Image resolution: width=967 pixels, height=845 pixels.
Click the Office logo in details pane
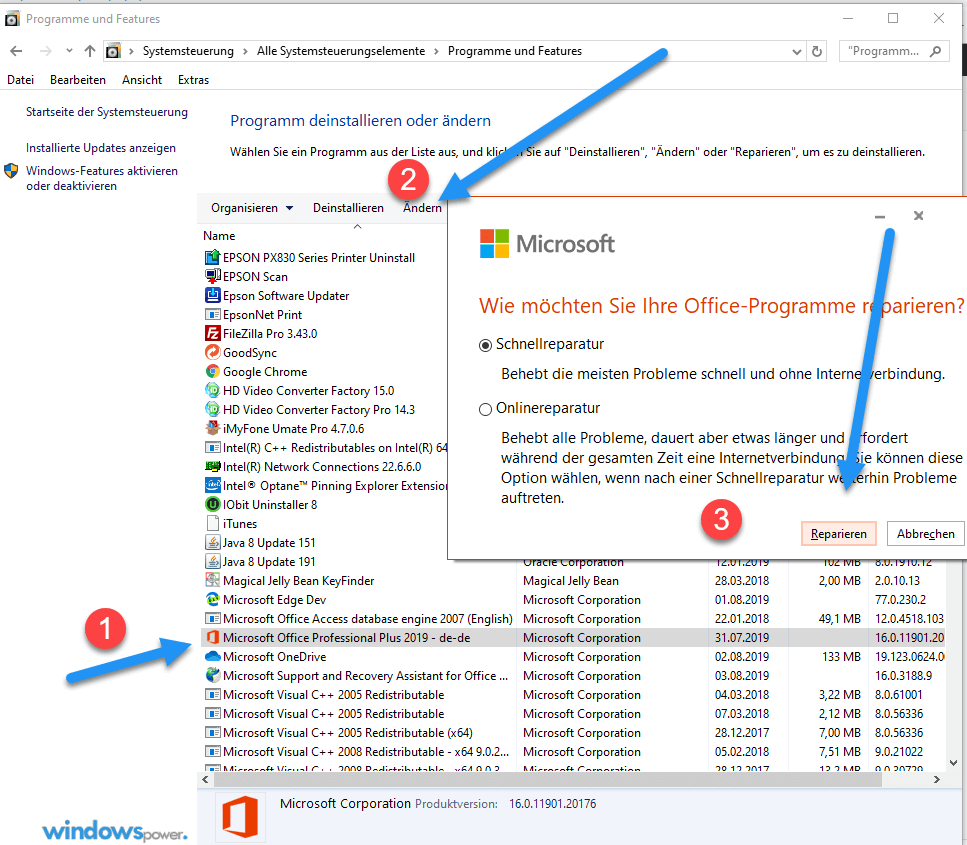point(240,816)
